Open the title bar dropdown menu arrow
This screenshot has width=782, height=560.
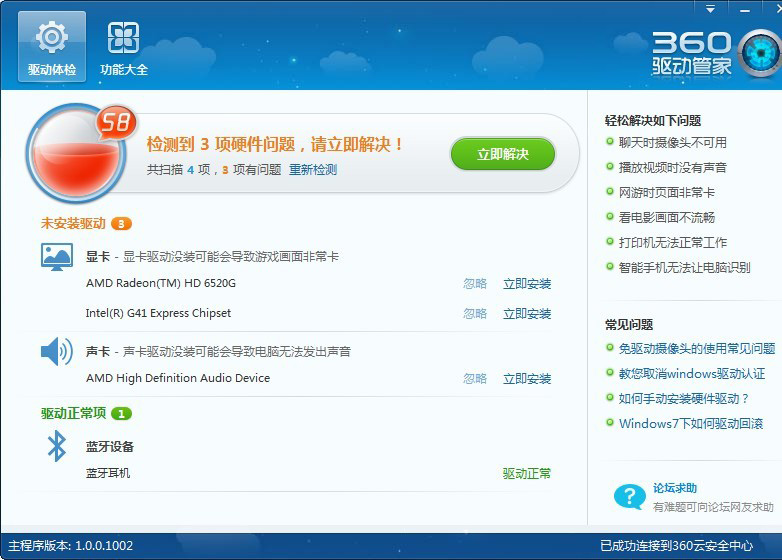click(x=711, y=8)
